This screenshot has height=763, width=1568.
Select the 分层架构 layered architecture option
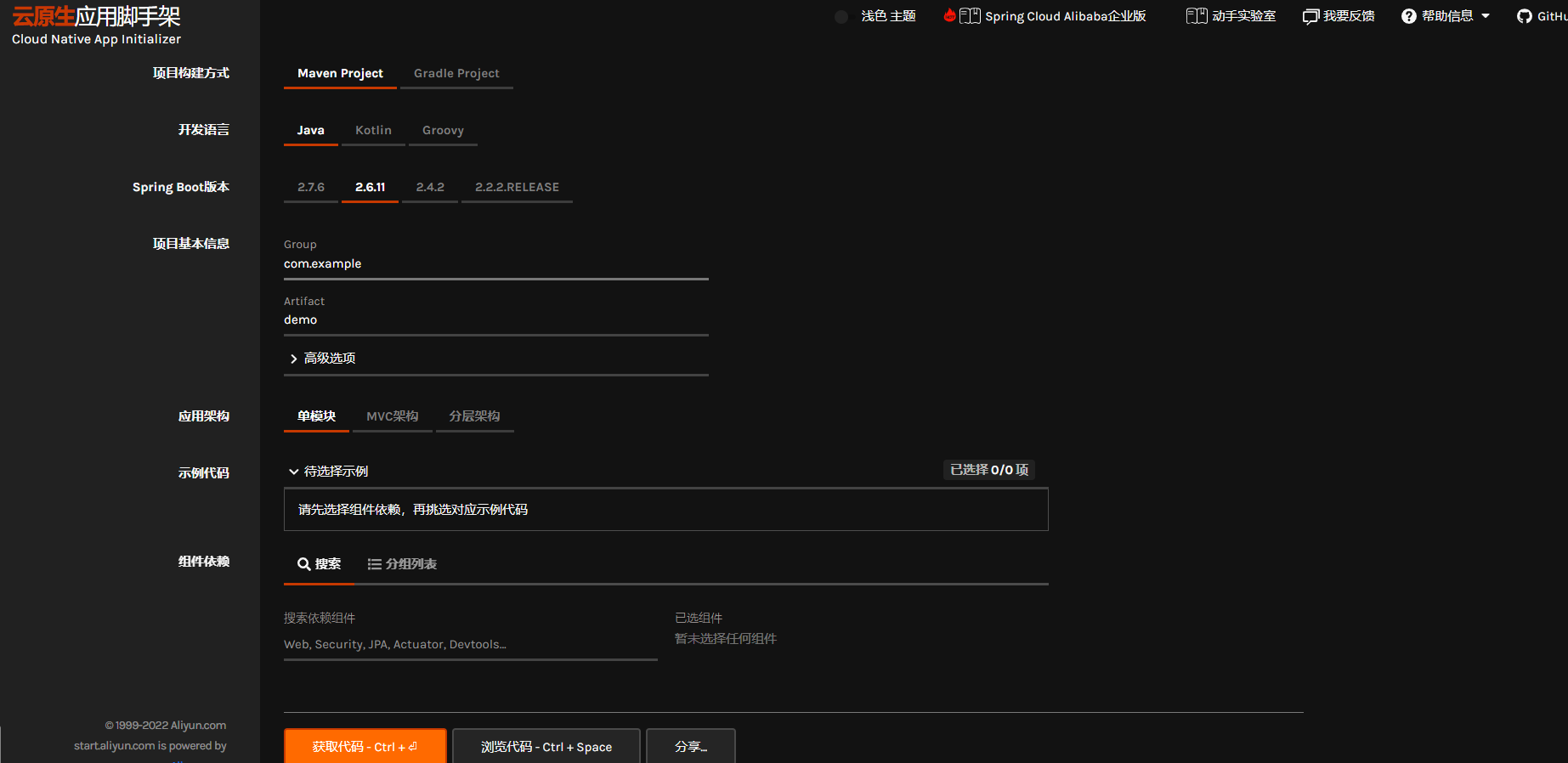474,416
